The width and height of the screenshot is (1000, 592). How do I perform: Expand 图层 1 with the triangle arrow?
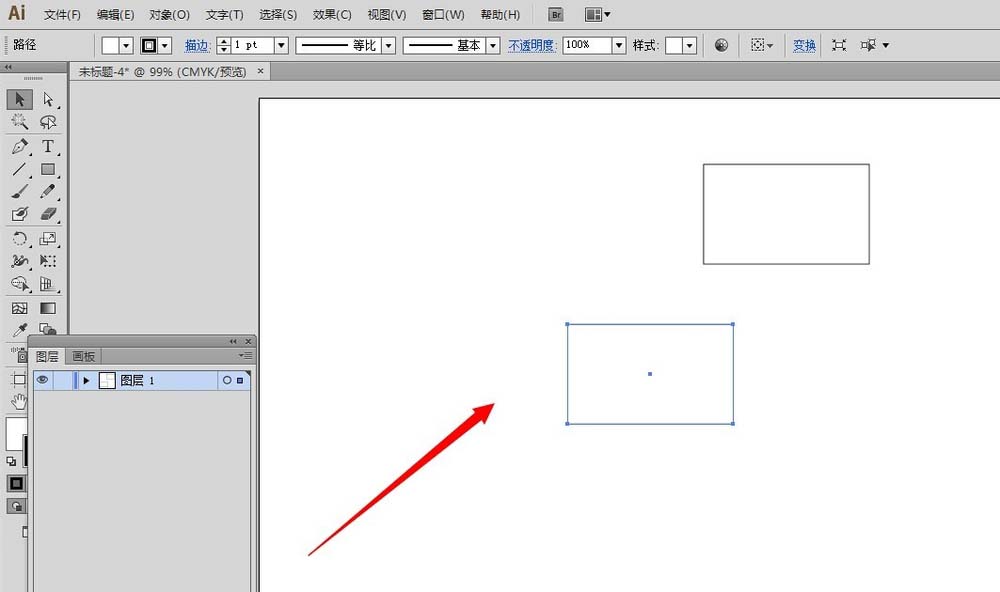(86, 380)
